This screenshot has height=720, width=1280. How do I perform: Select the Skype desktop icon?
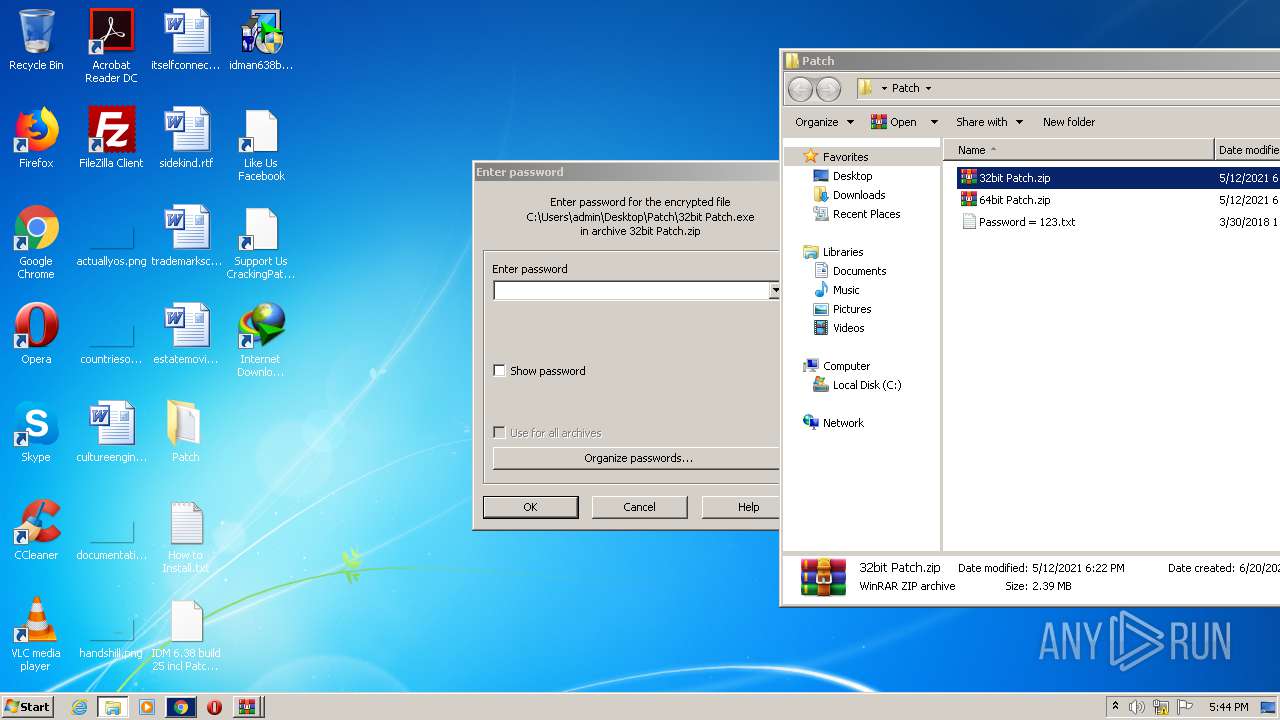[36, 432]
